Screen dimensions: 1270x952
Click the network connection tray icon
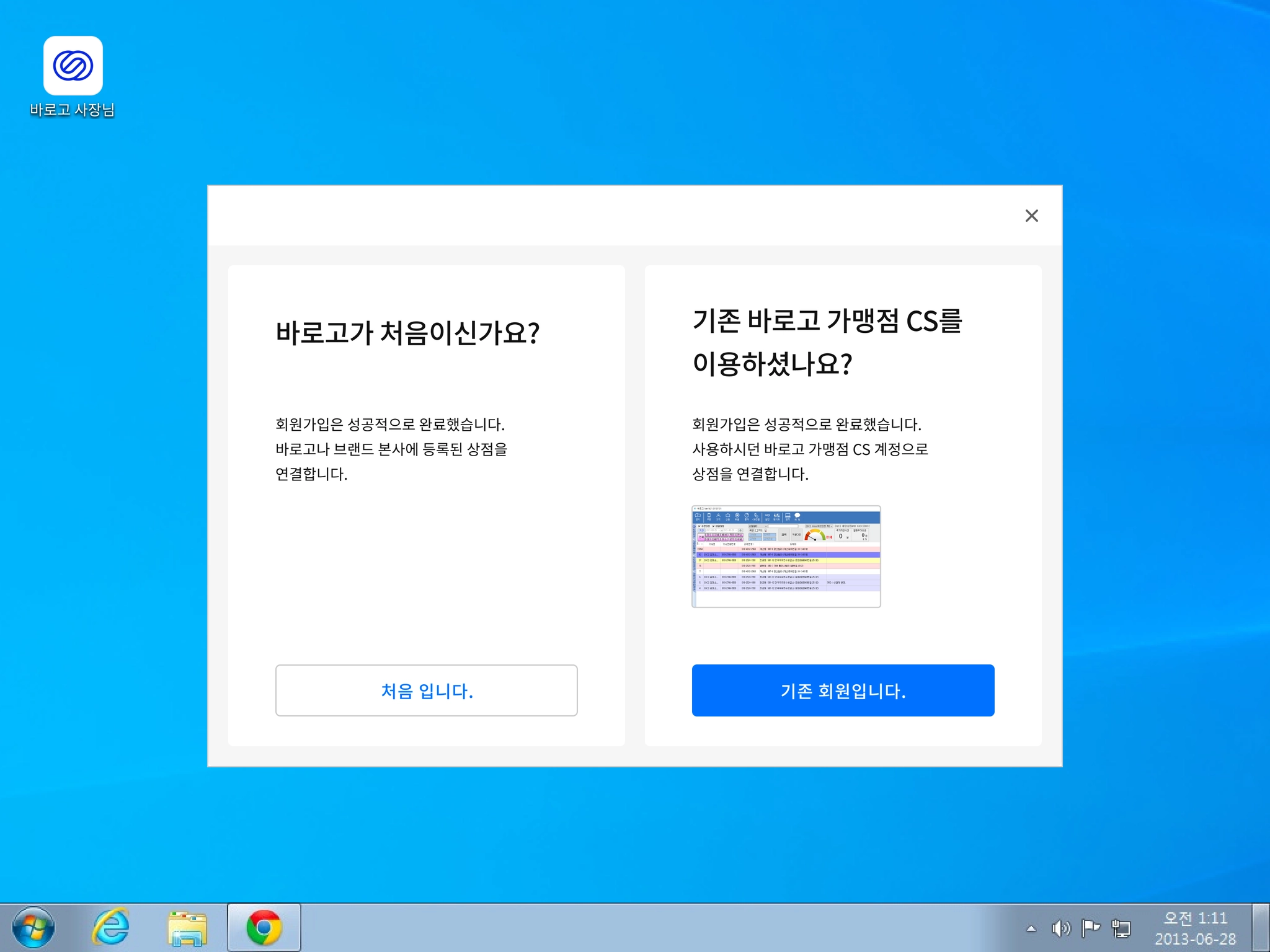click(x=1121, y=928)
